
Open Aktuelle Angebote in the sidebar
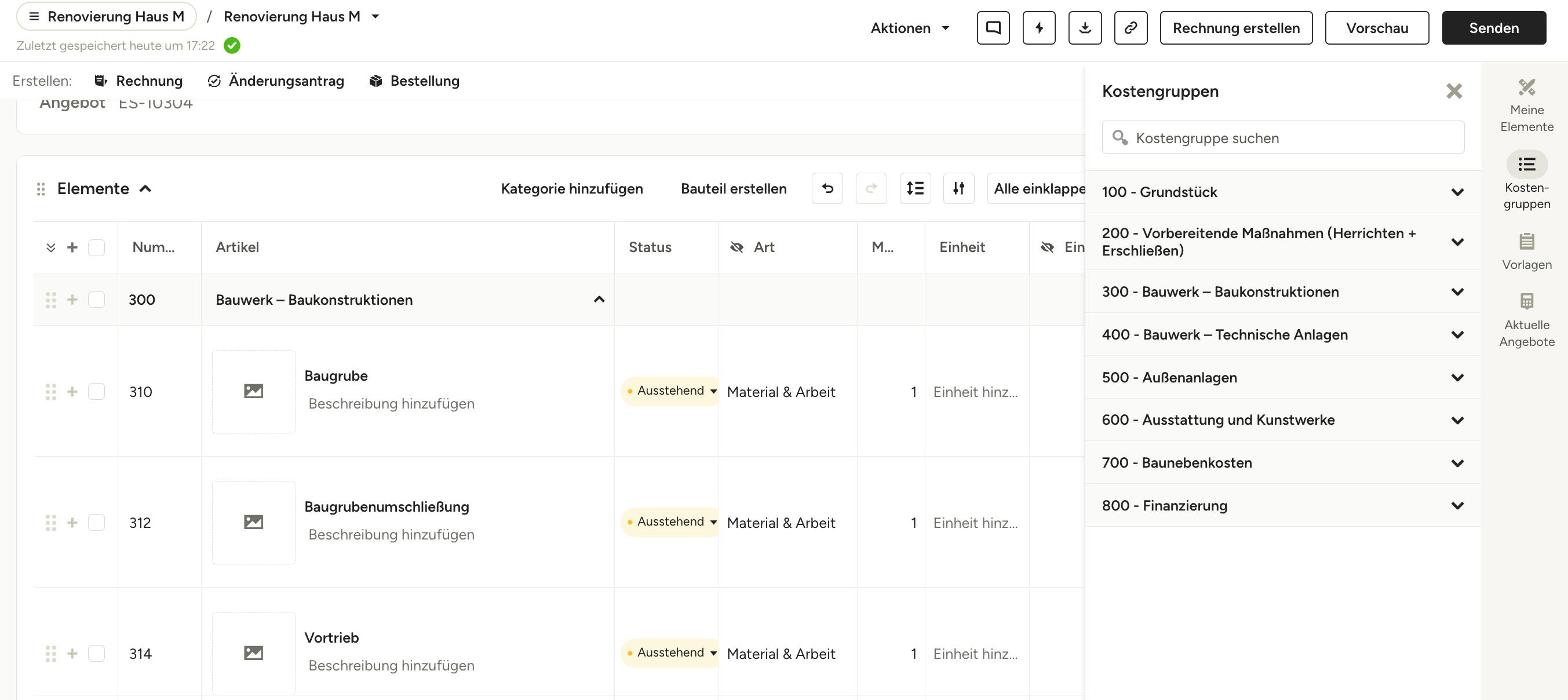1527,320
